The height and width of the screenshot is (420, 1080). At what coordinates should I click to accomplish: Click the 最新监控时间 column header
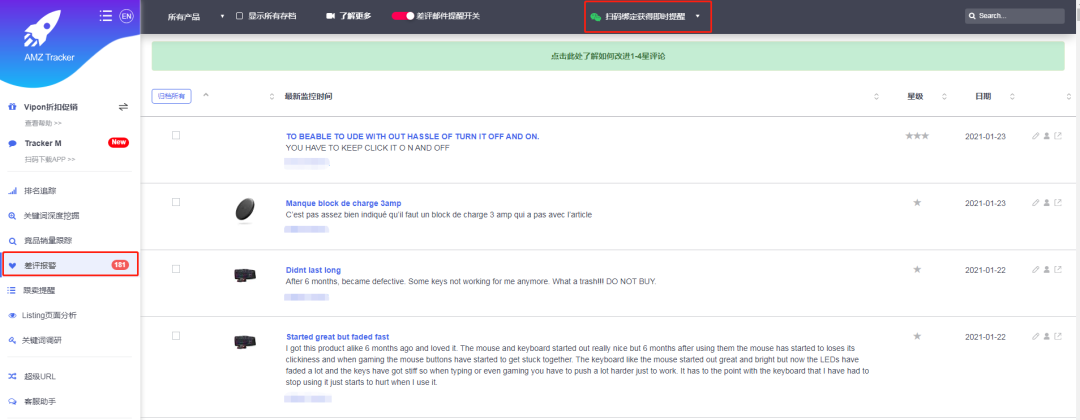click(x=309, y=96)
